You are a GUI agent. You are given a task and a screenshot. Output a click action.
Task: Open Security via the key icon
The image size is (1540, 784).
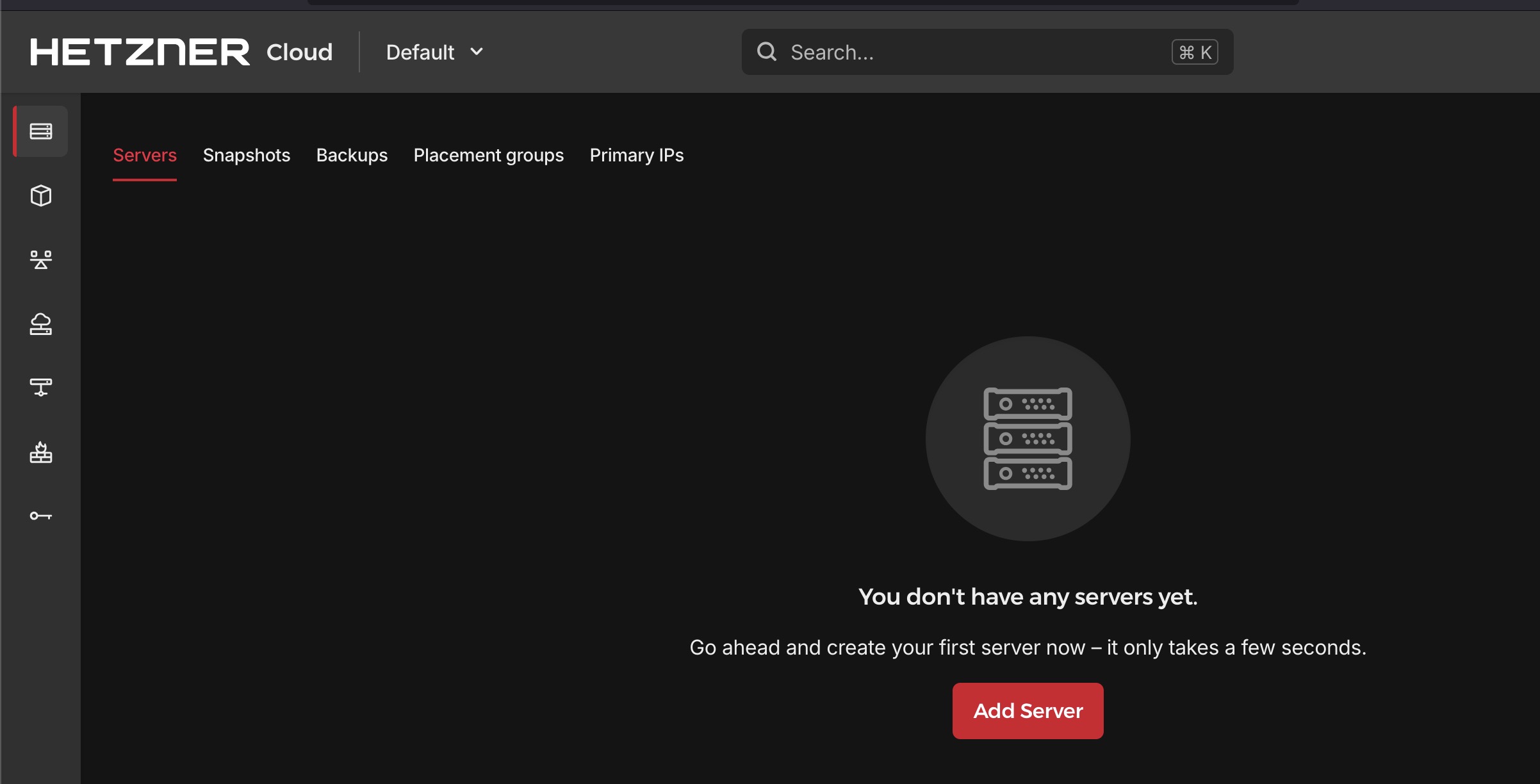(41, 516)
